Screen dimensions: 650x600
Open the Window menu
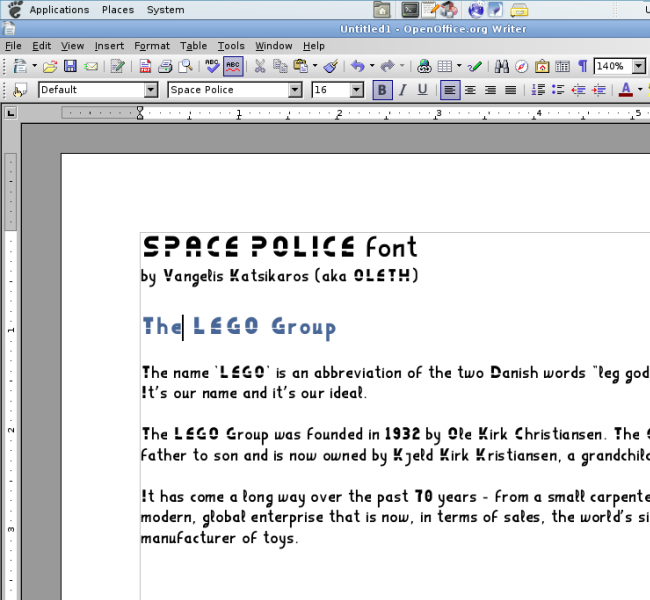[274, 46]
